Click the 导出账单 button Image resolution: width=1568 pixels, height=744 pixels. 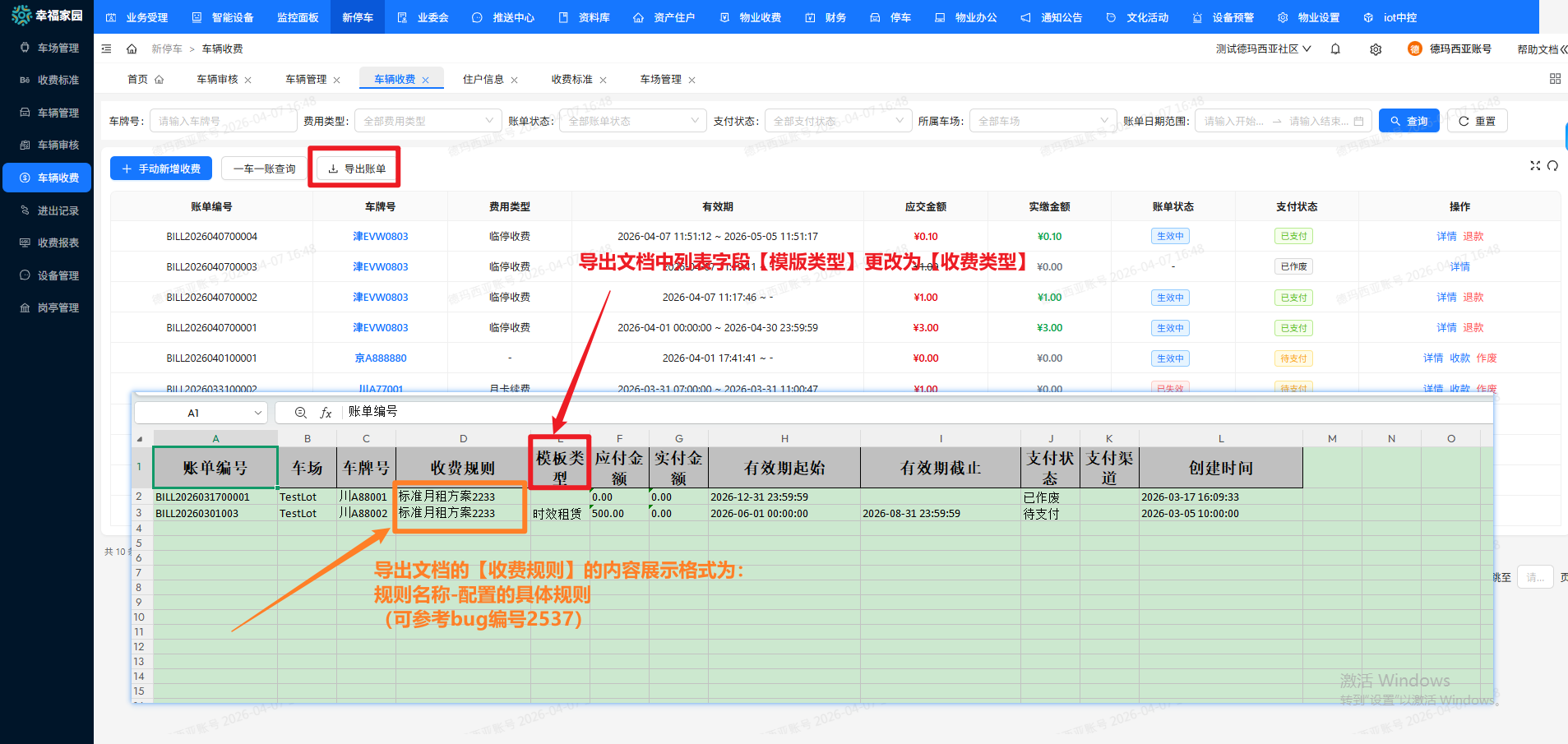click(x=356, y=169)
